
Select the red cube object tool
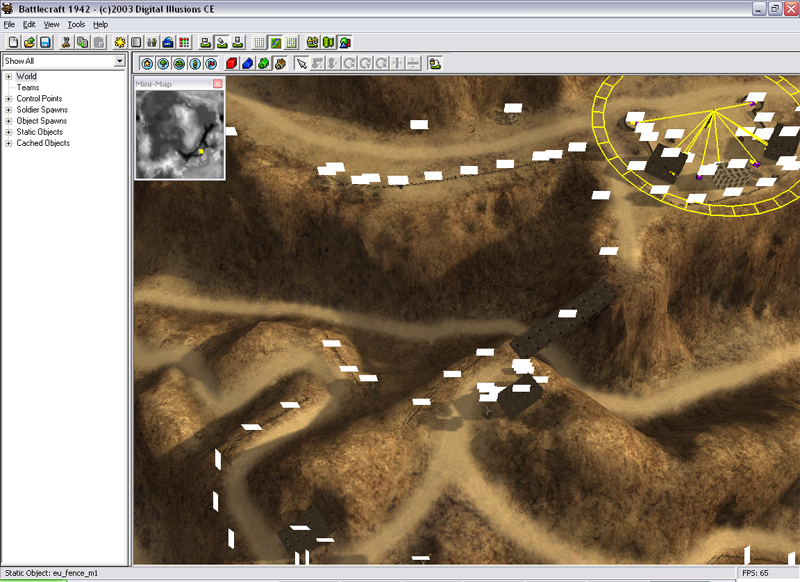231,63
